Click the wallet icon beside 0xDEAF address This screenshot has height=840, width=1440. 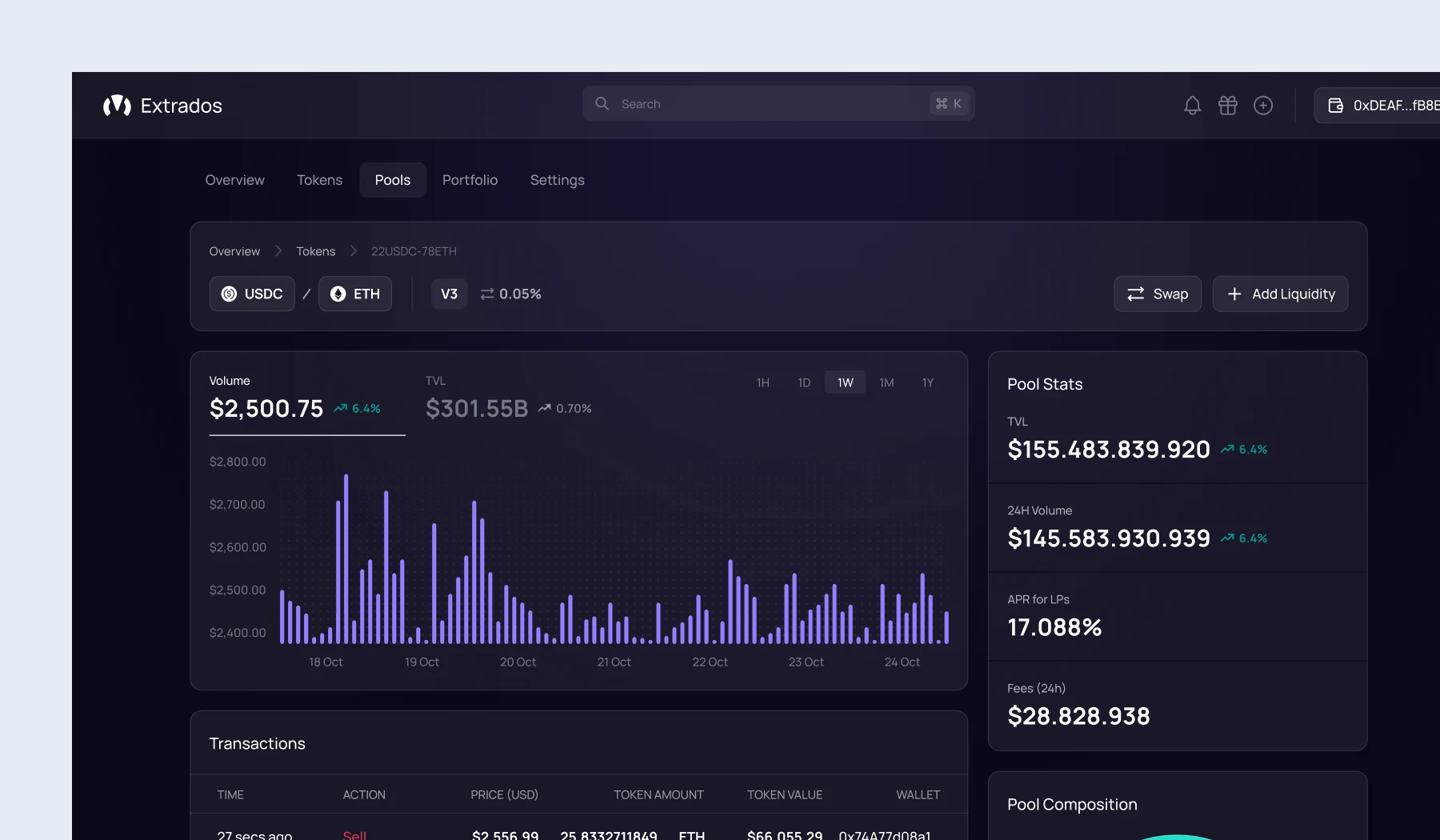tap(1335, 106)
